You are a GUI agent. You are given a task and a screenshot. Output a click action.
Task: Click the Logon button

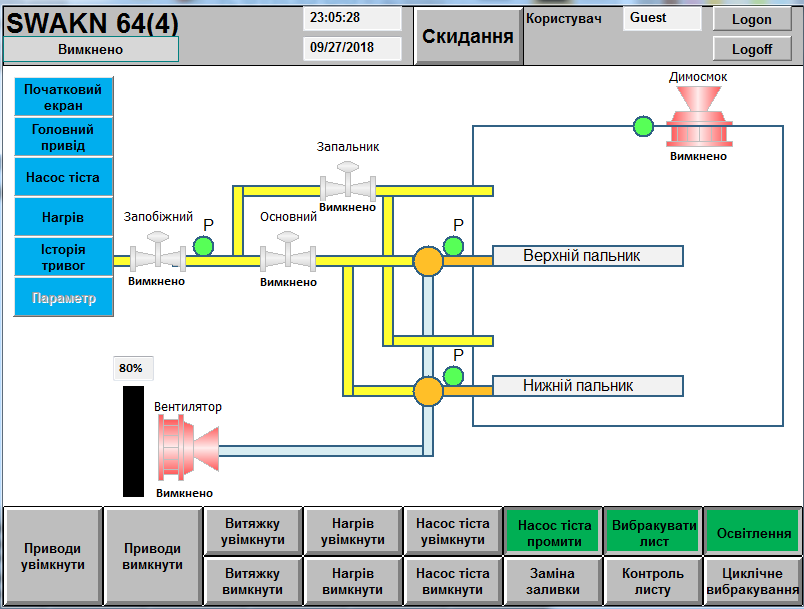coord(751,19)
